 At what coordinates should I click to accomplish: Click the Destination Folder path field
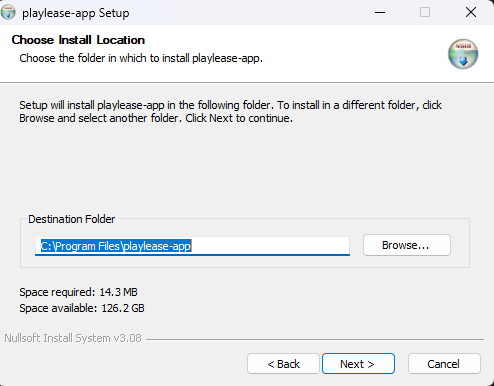point(192,246)
